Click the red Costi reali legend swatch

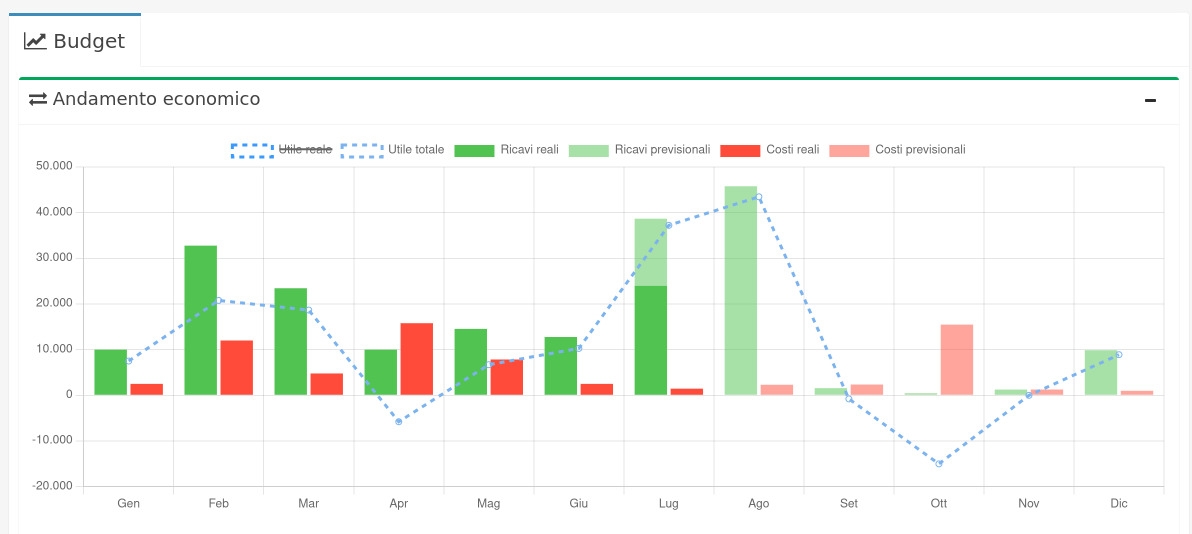tap(739, 150)
